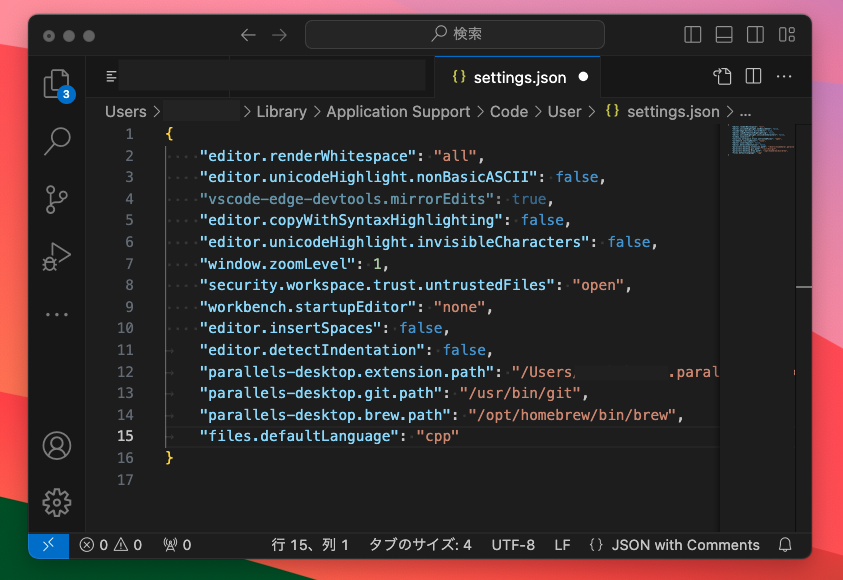Screen dimensions: 843x580
Task: Click the Users breadcrumb segment
Action: 126,112
